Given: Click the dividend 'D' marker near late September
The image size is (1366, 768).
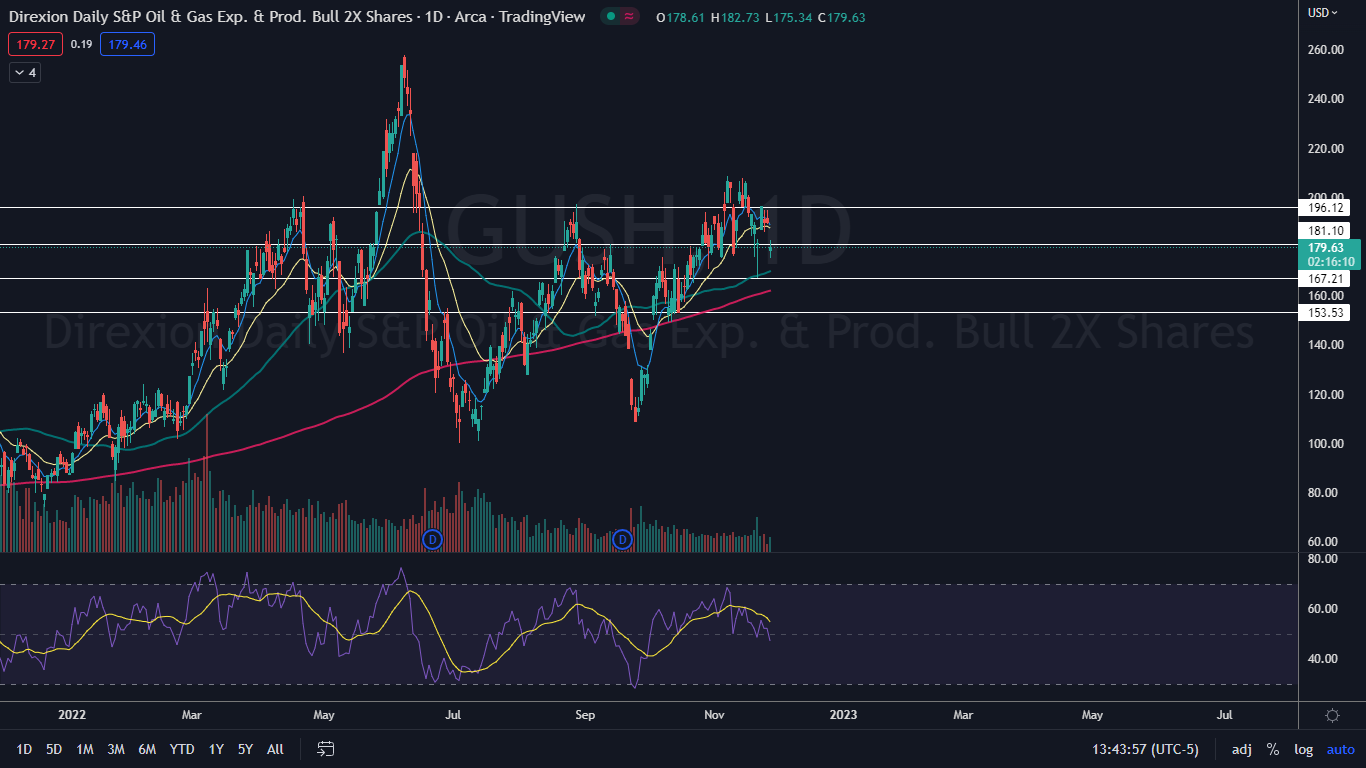Looking at the screenshot, I should [x=622, y=539].
